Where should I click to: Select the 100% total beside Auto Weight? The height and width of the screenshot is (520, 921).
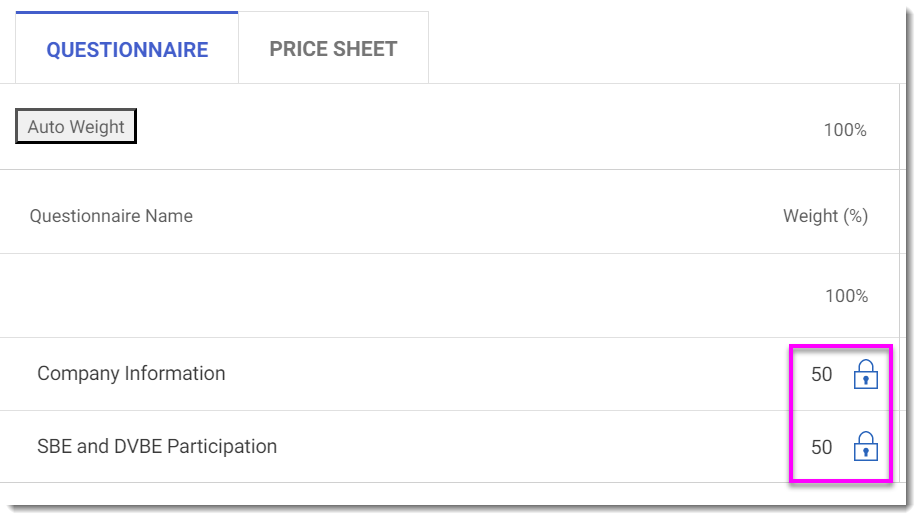[x=845, y=130]
